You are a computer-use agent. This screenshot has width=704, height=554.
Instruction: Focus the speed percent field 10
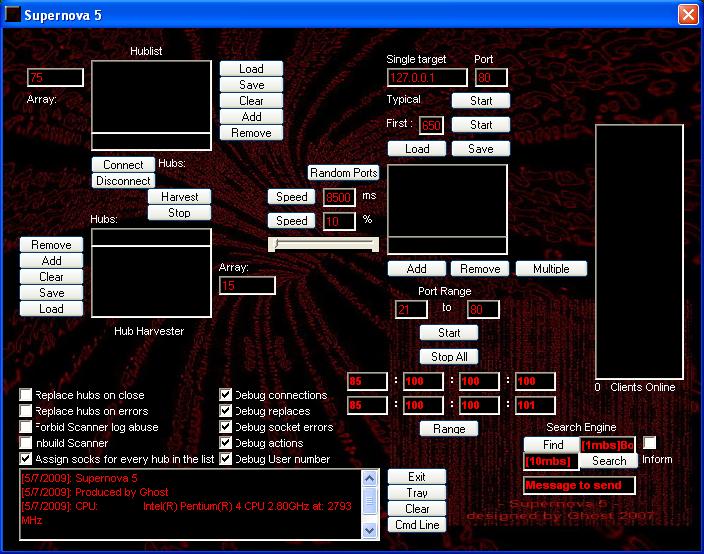point(339,221)
